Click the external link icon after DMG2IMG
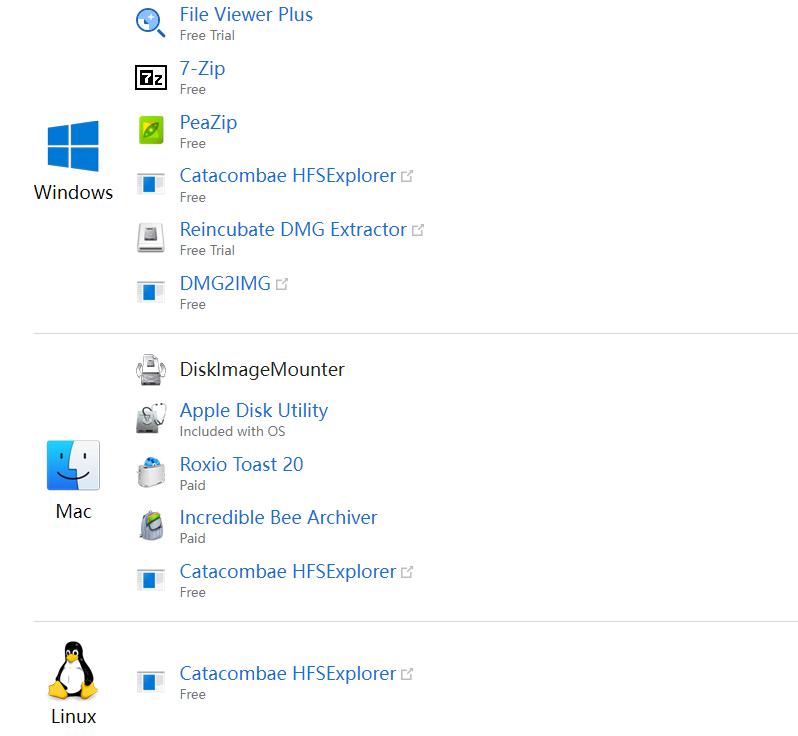798x736 pixels. click(x=282, y=284)
